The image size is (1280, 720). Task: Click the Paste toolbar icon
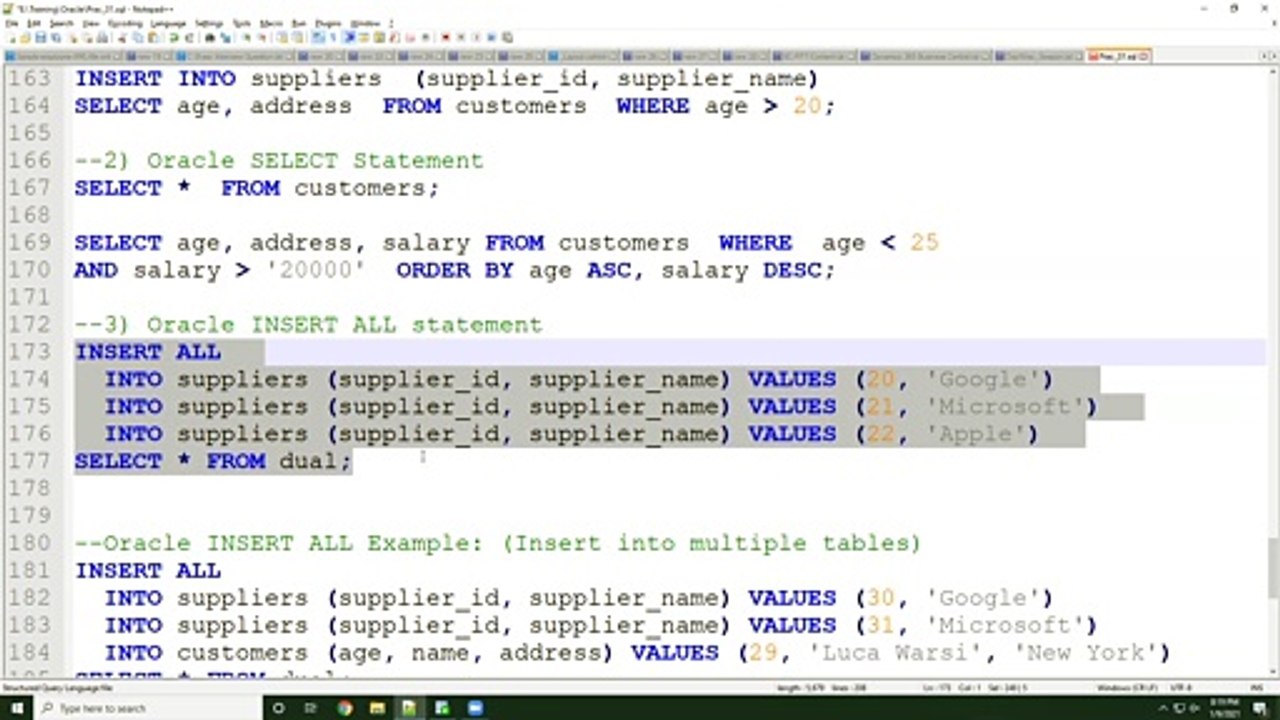153,37
